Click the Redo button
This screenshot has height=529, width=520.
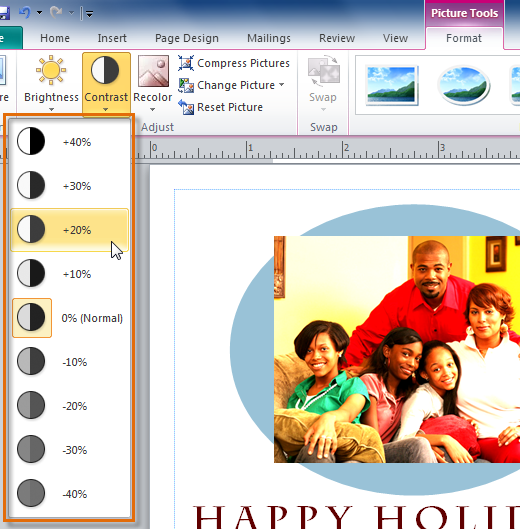pos(56,13)
